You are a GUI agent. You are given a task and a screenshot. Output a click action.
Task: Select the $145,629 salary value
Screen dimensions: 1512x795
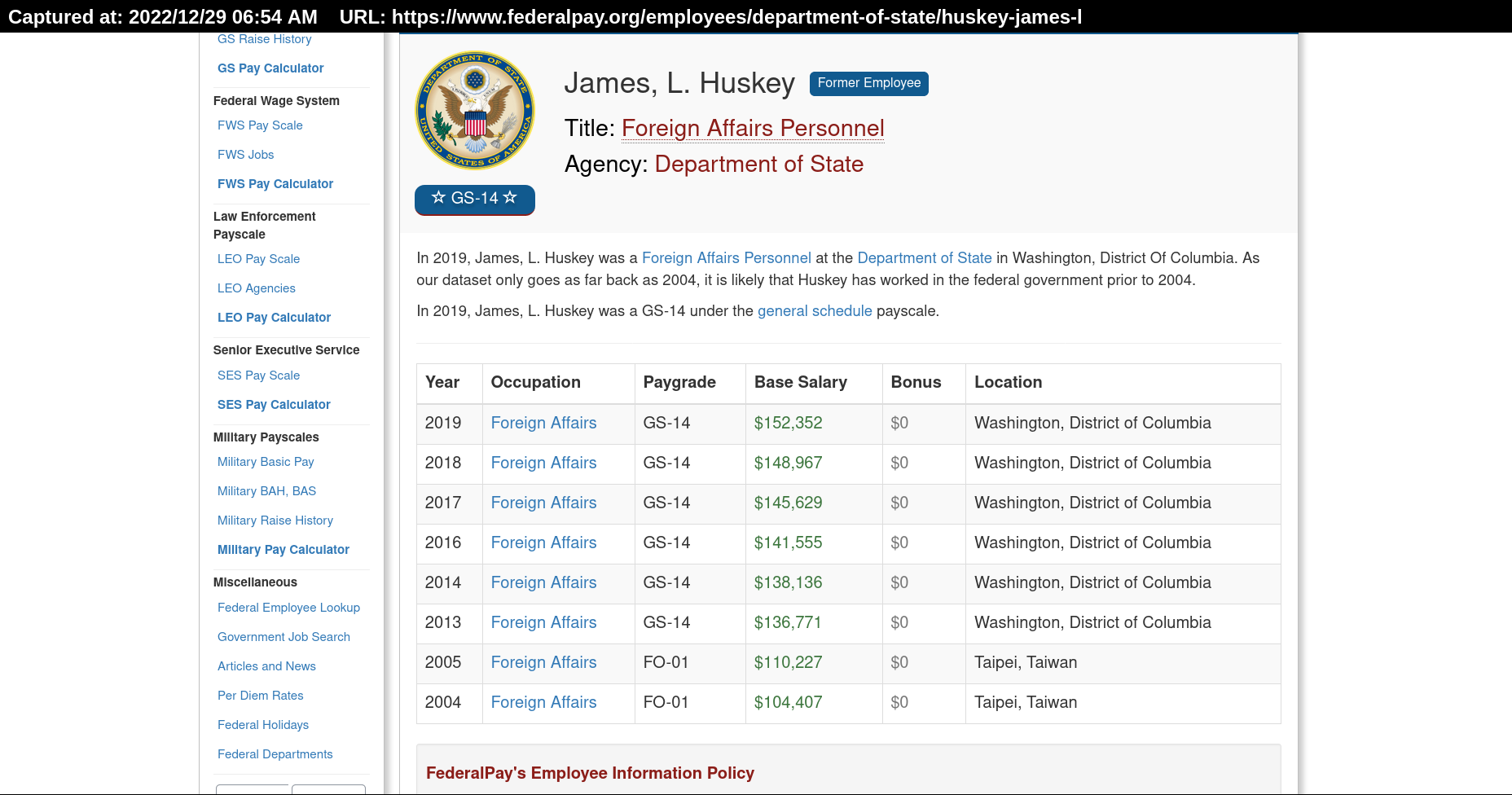tap(788, 503)
